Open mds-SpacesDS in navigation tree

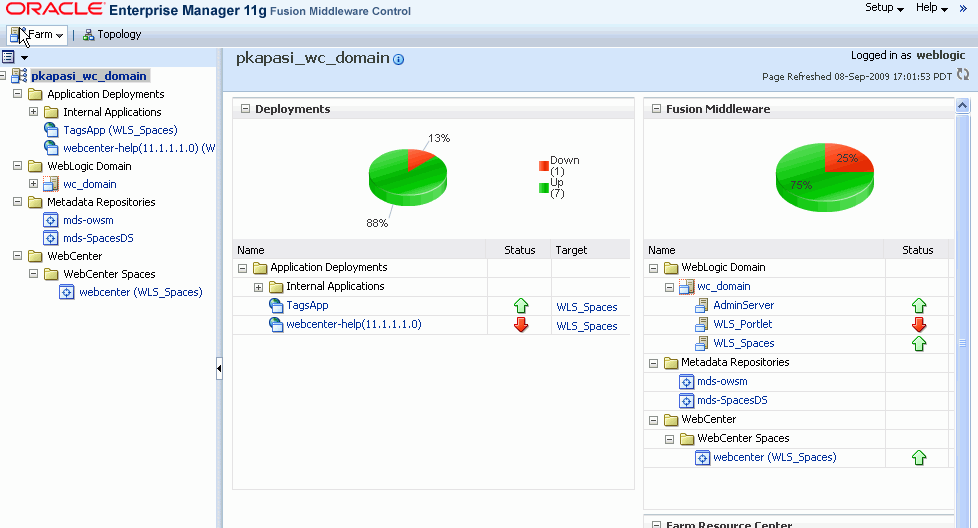99,238
